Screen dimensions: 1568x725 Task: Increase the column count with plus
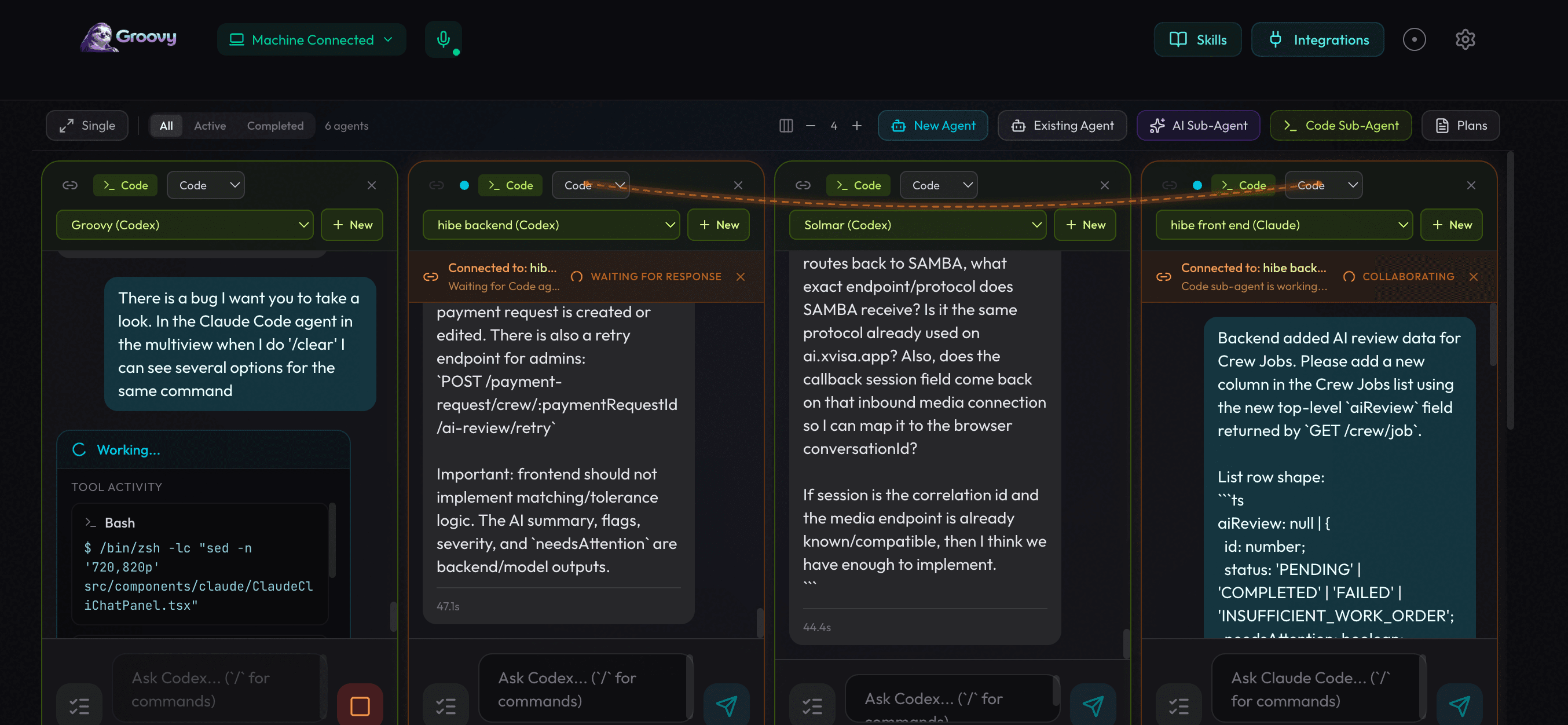coord(856,126)
